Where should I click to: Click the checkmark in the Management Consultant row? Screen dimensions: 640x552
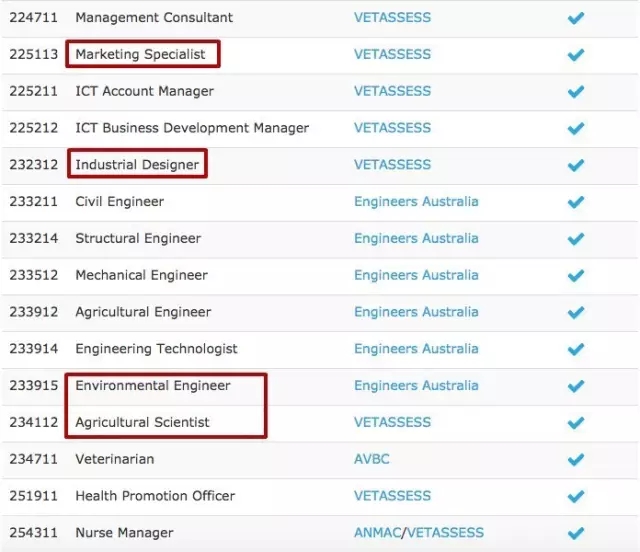575,18
